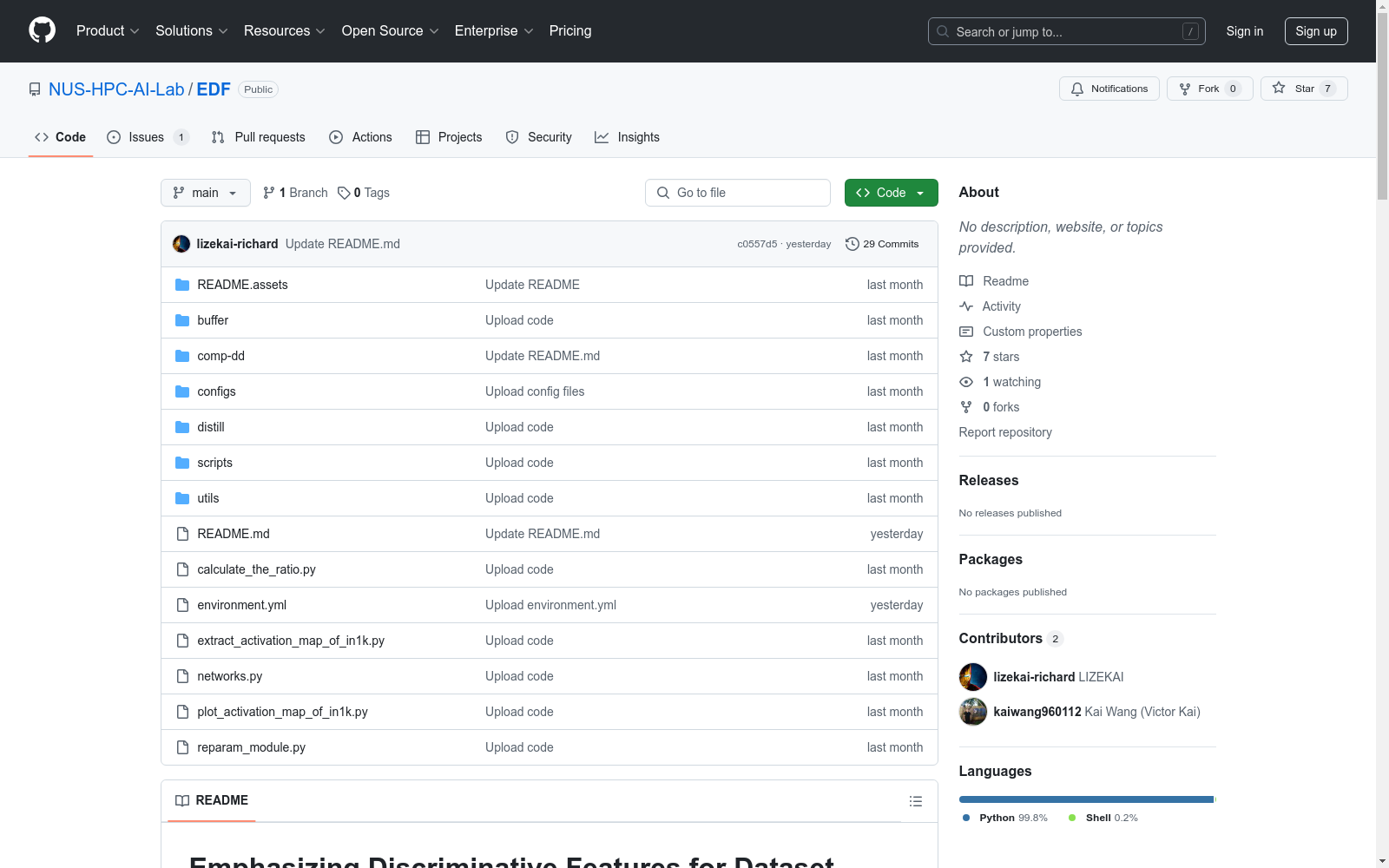
Task: Open the Issues tab
Action: 146,137
